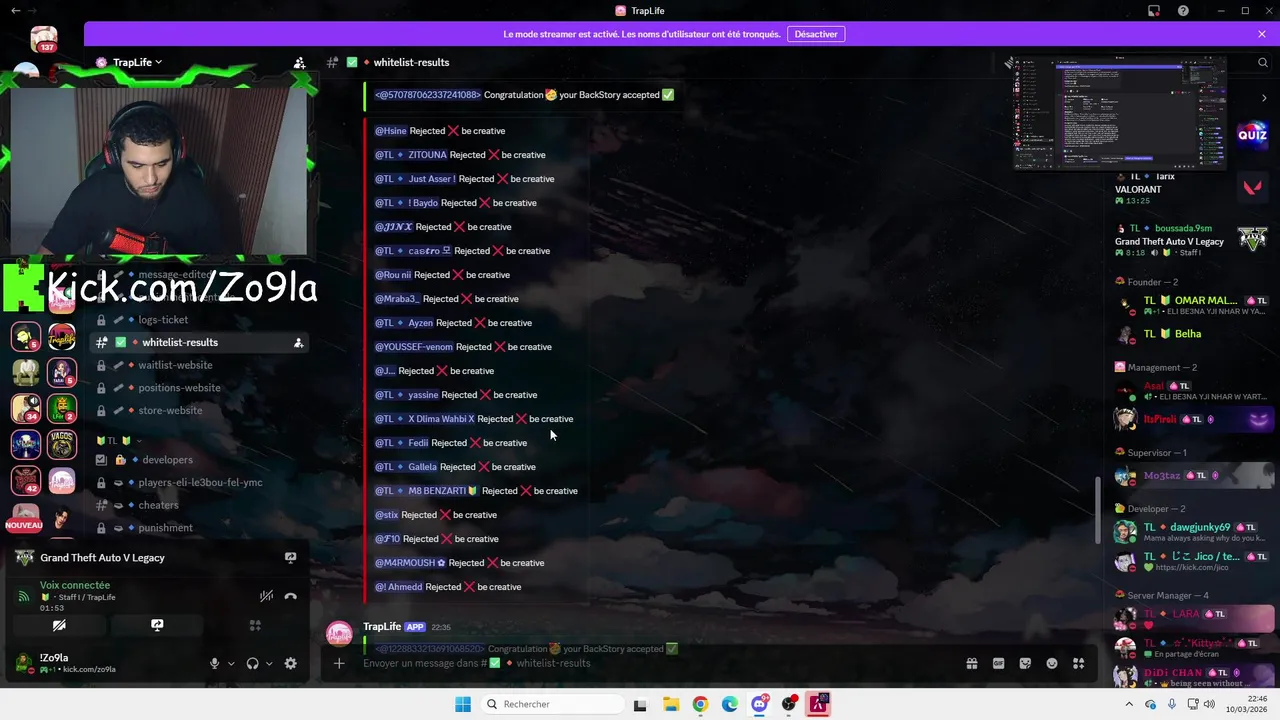
Task: Click member LARA in Server Manager list
Action: pyautogui.click(x=1193, y=617)
